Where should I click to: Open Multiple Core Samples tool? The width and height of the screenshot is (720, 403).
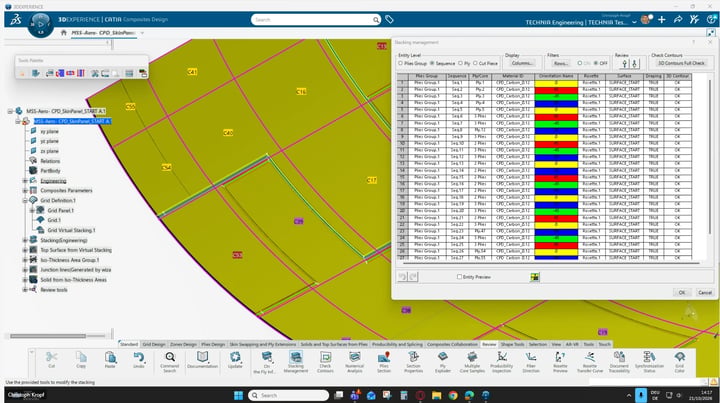[472, 357]
